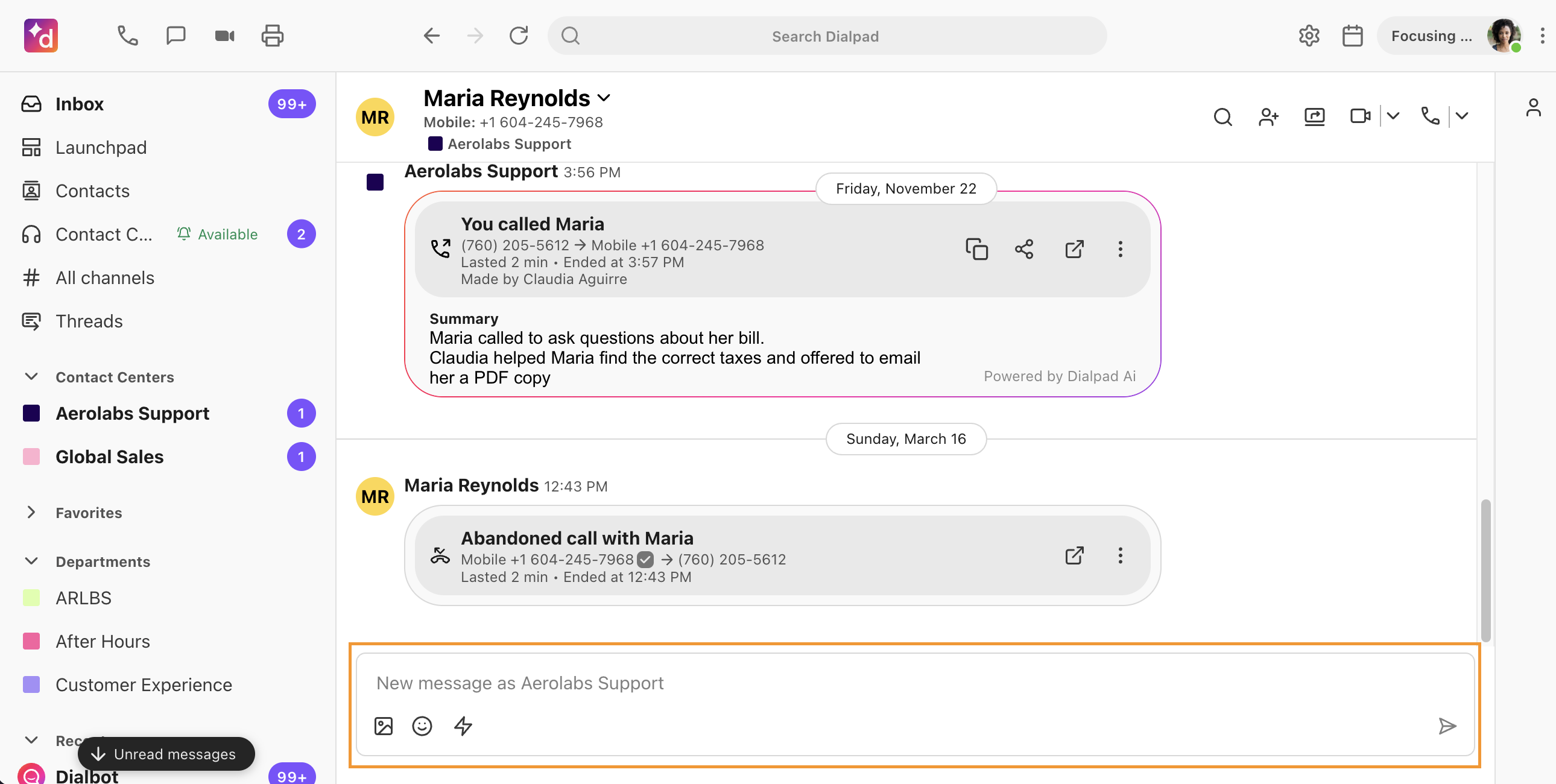Click the Customer Experience purple swatch
The image size is (1556, 784).
click(31, 685)
